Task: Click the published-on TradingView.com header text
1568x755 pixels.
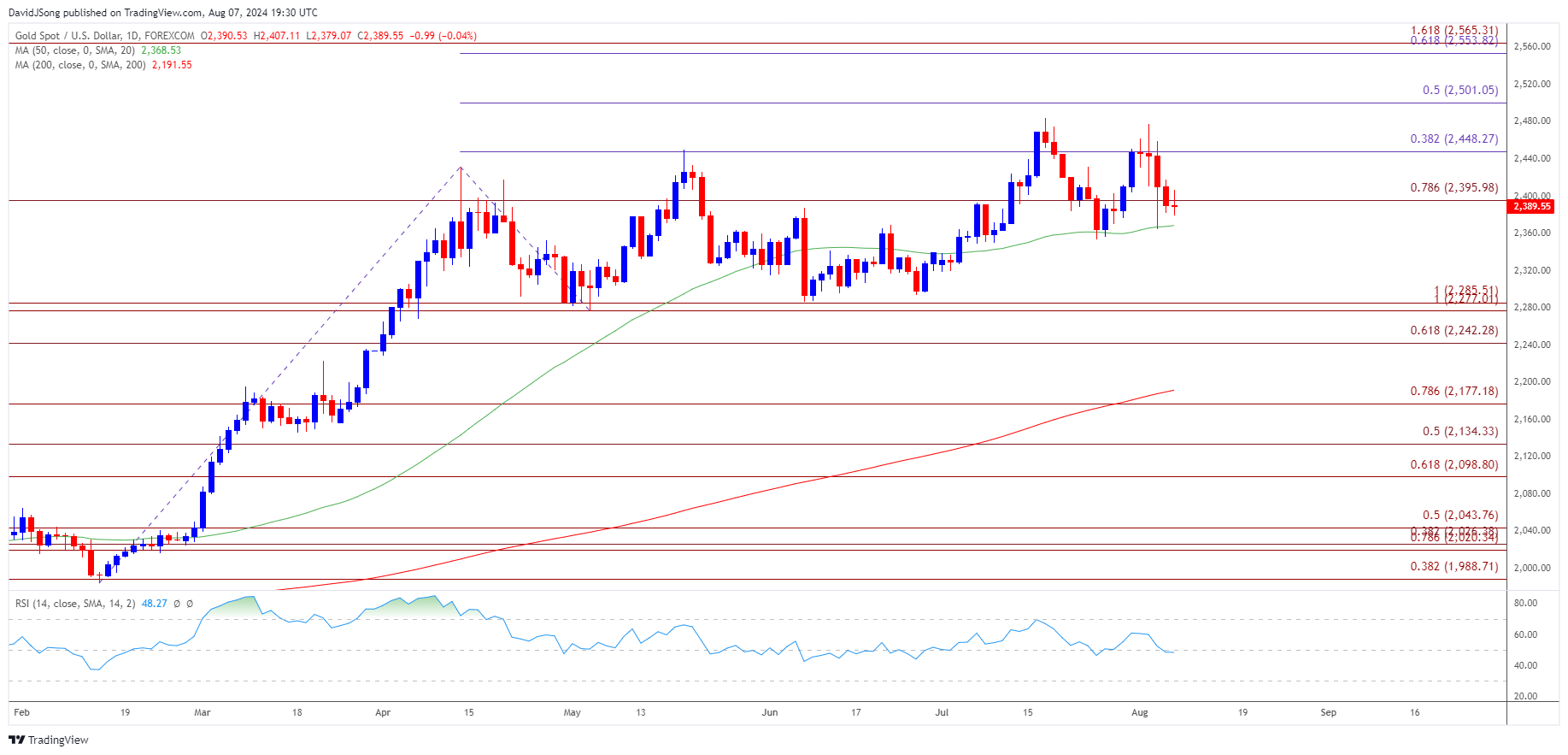Action: pos(162,13)
